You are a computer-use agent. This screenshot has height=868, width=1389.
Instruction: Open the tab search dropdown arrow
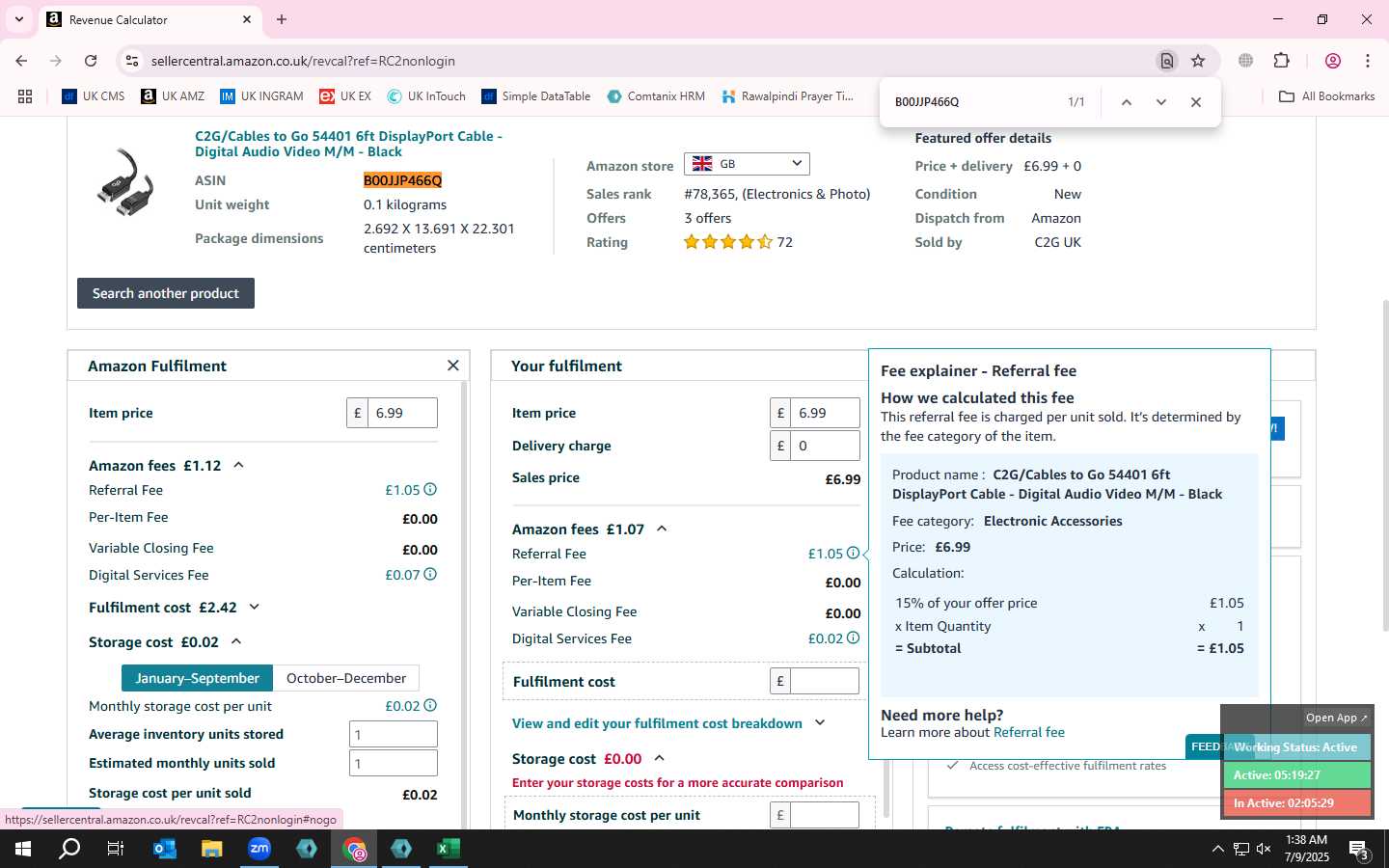point(18,19)
